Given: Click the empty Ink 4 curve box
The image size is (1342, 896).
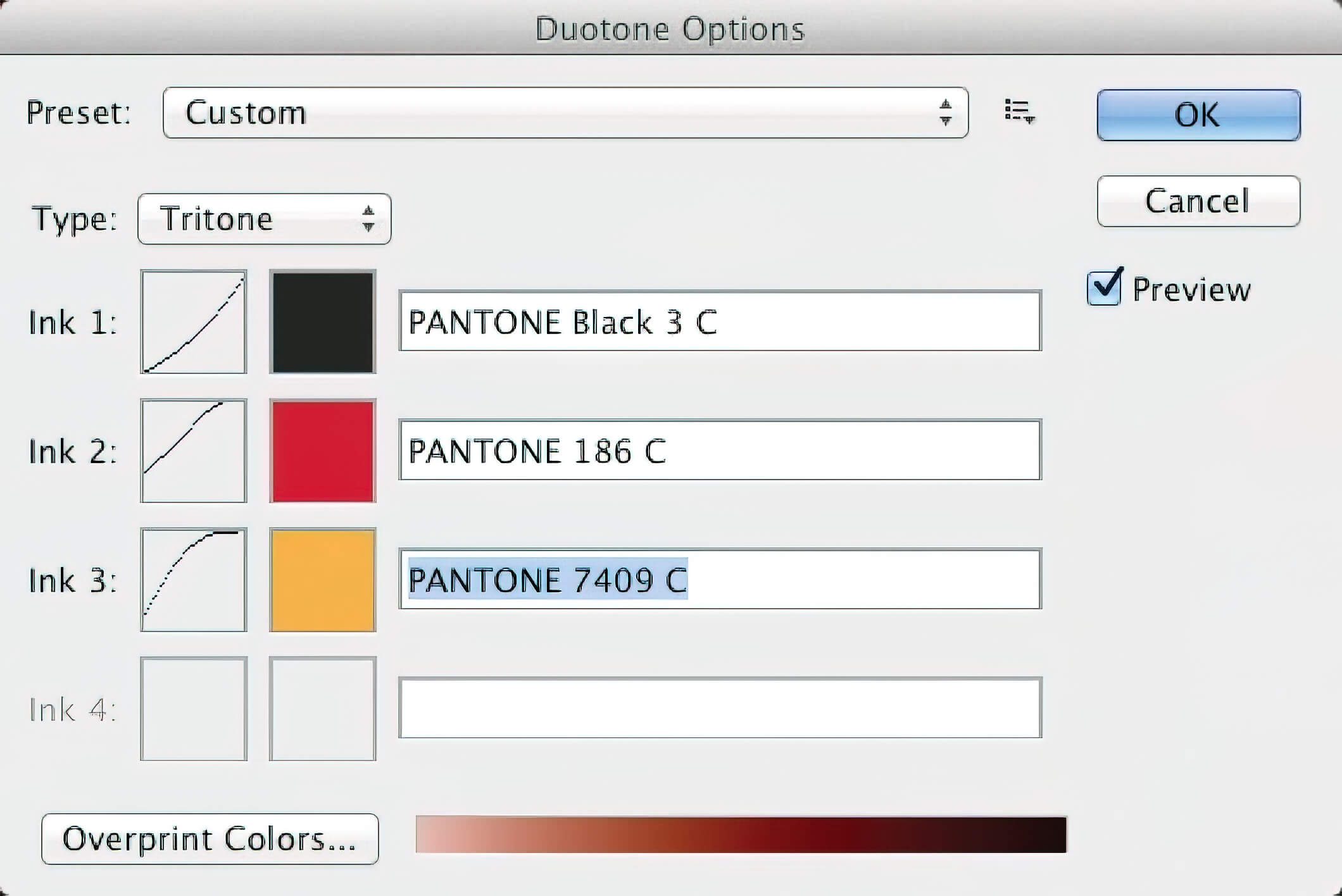Looking at the screenshot, I should coord(194,709).
